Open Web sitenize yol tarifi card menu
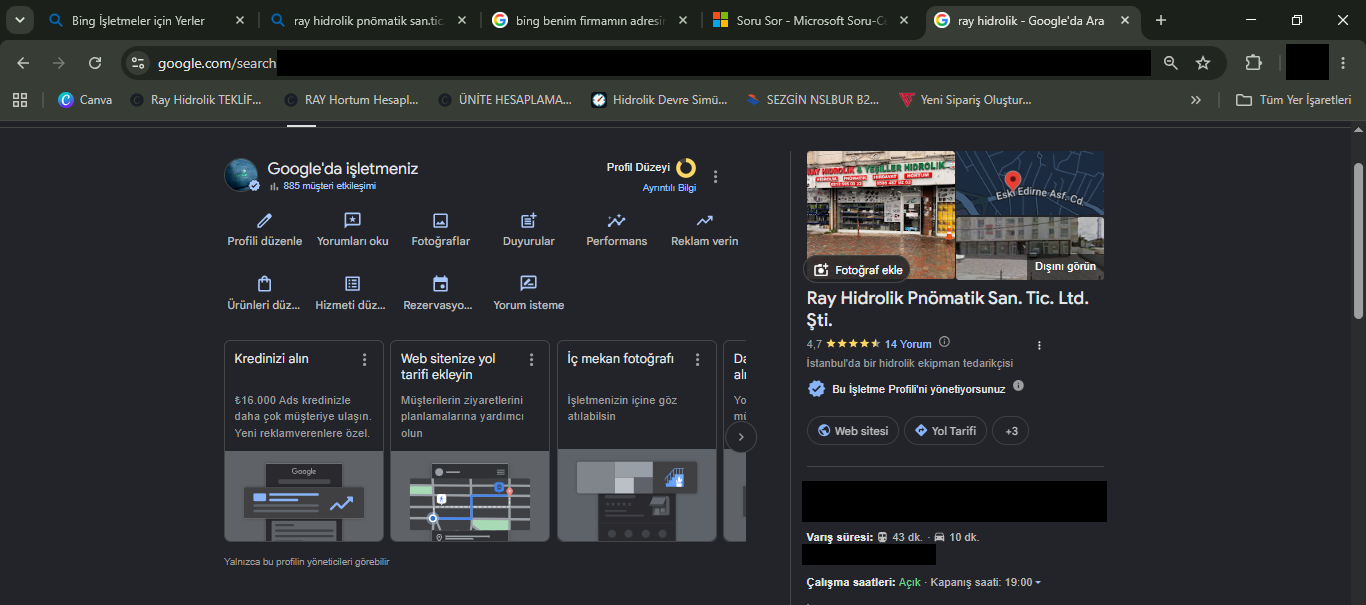This screenshot has height=605, width=1366. click(531, 360)
